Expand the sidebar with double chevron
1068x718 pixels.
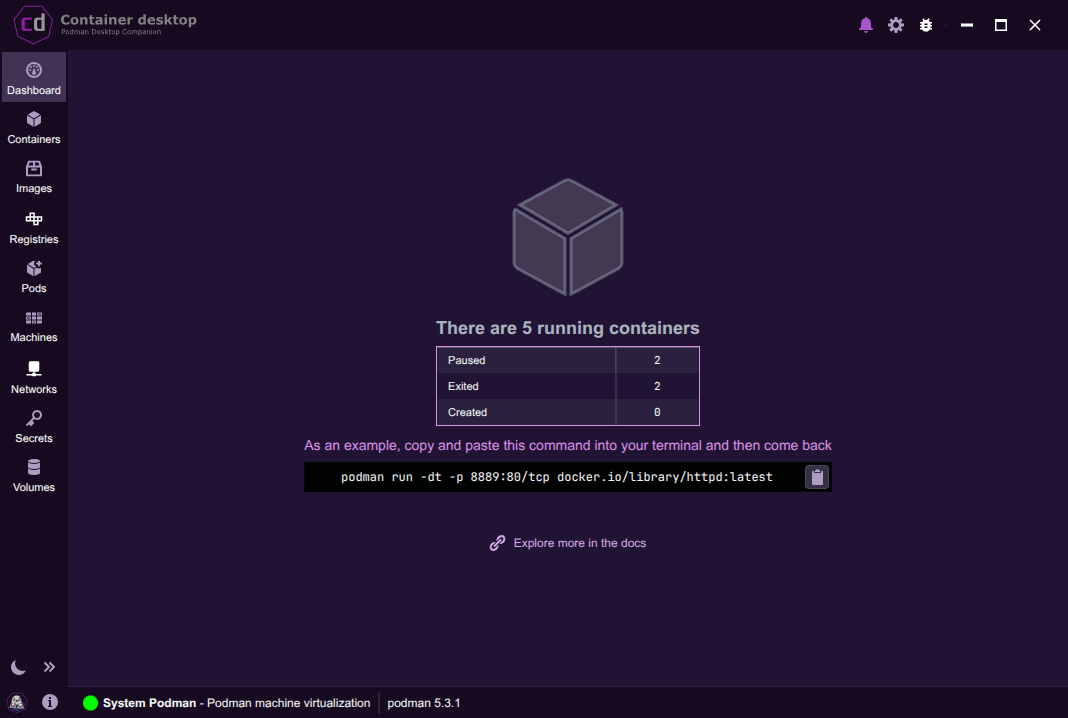click(x=49, y=667)
